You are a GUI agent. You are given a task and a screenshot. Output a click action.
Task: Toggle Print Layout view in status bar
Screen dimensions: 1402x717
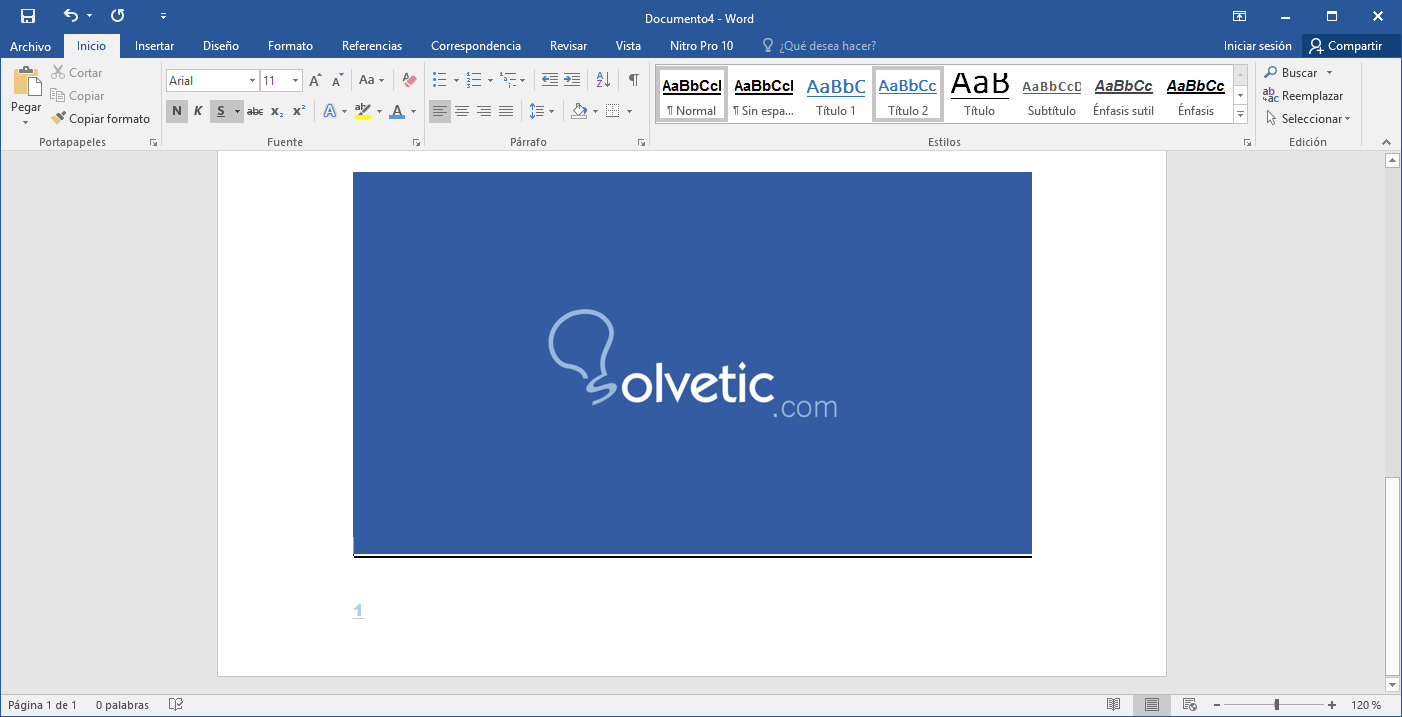tap(1152, 705)
